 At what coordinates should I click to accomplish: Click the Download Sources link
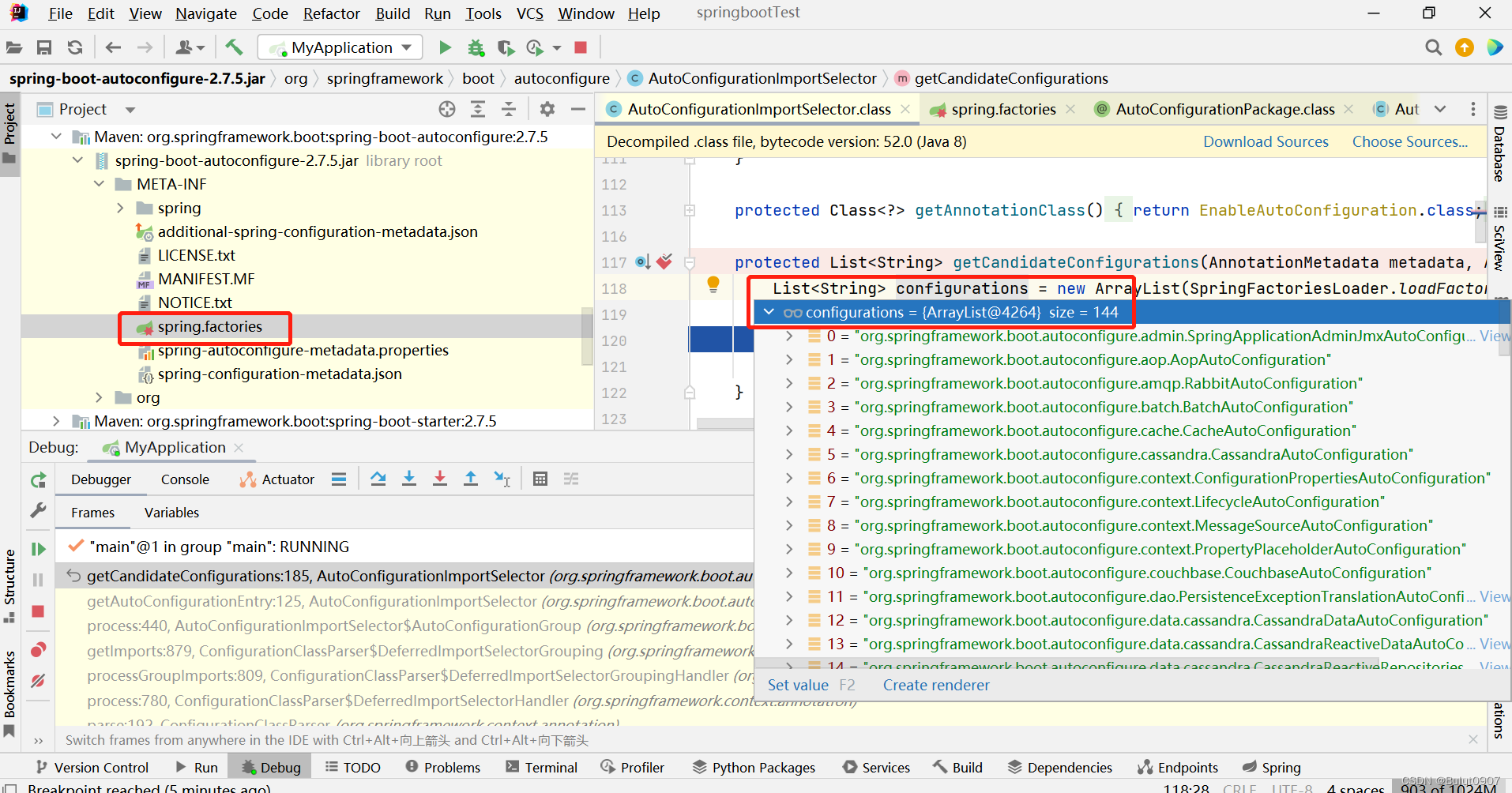pos(1266,141)
